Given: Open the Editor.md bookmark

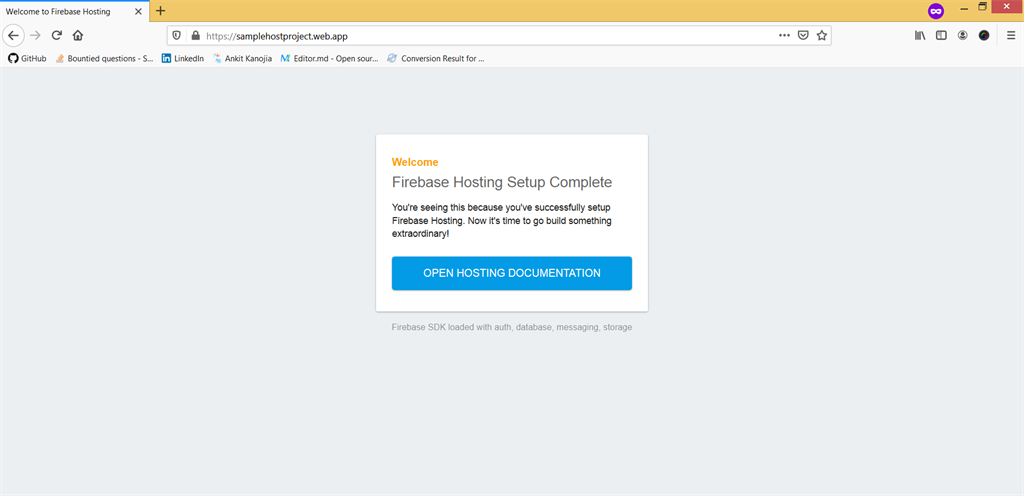Looking at the screenshot, I should (x=329, y=58).
